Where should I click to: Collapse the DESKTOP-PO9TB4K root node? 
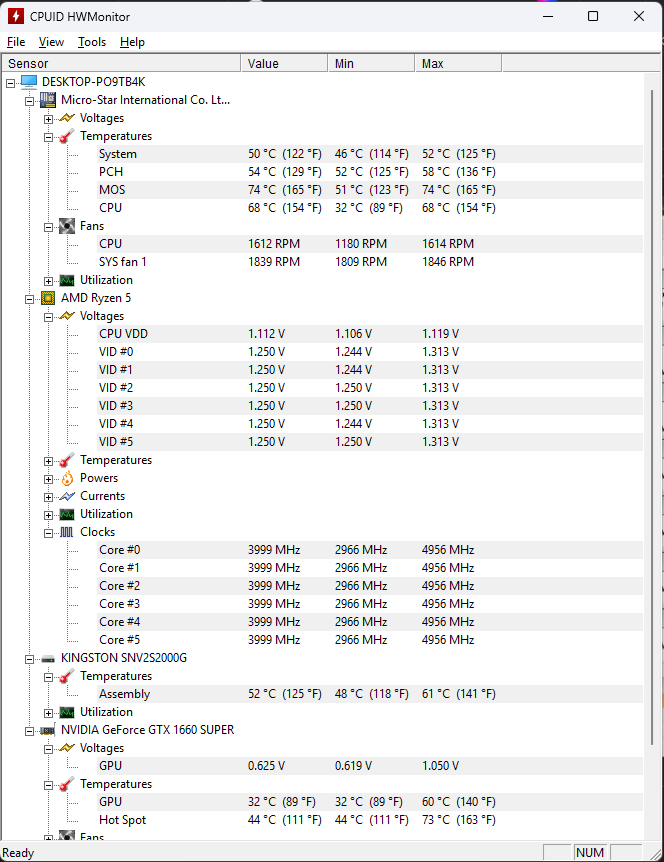[x=10, y=82]
